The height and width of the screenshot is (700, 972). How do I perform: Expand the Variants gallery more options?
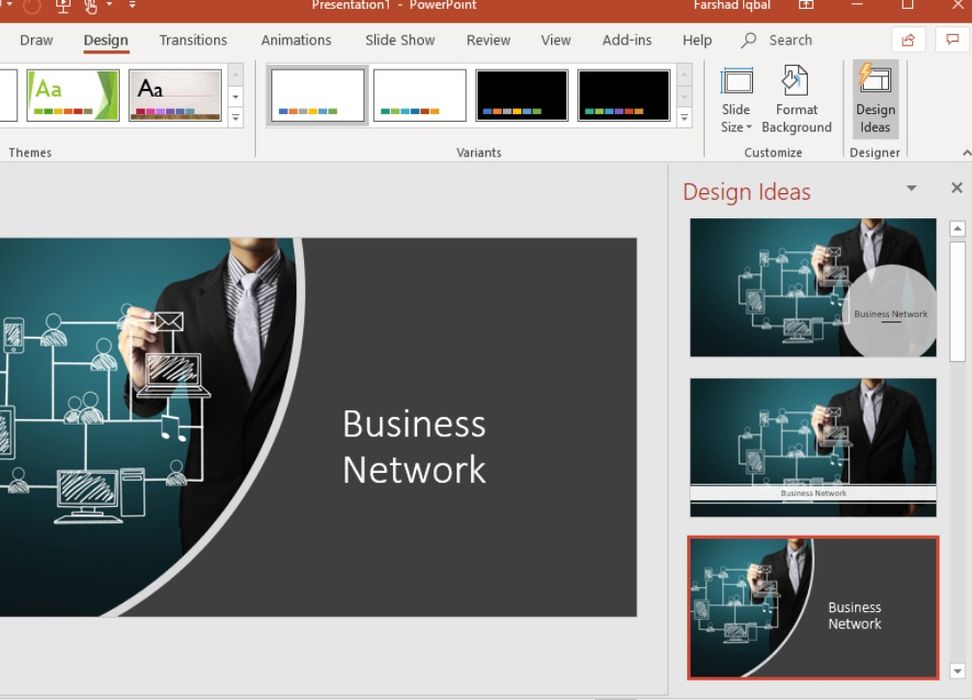684,117
